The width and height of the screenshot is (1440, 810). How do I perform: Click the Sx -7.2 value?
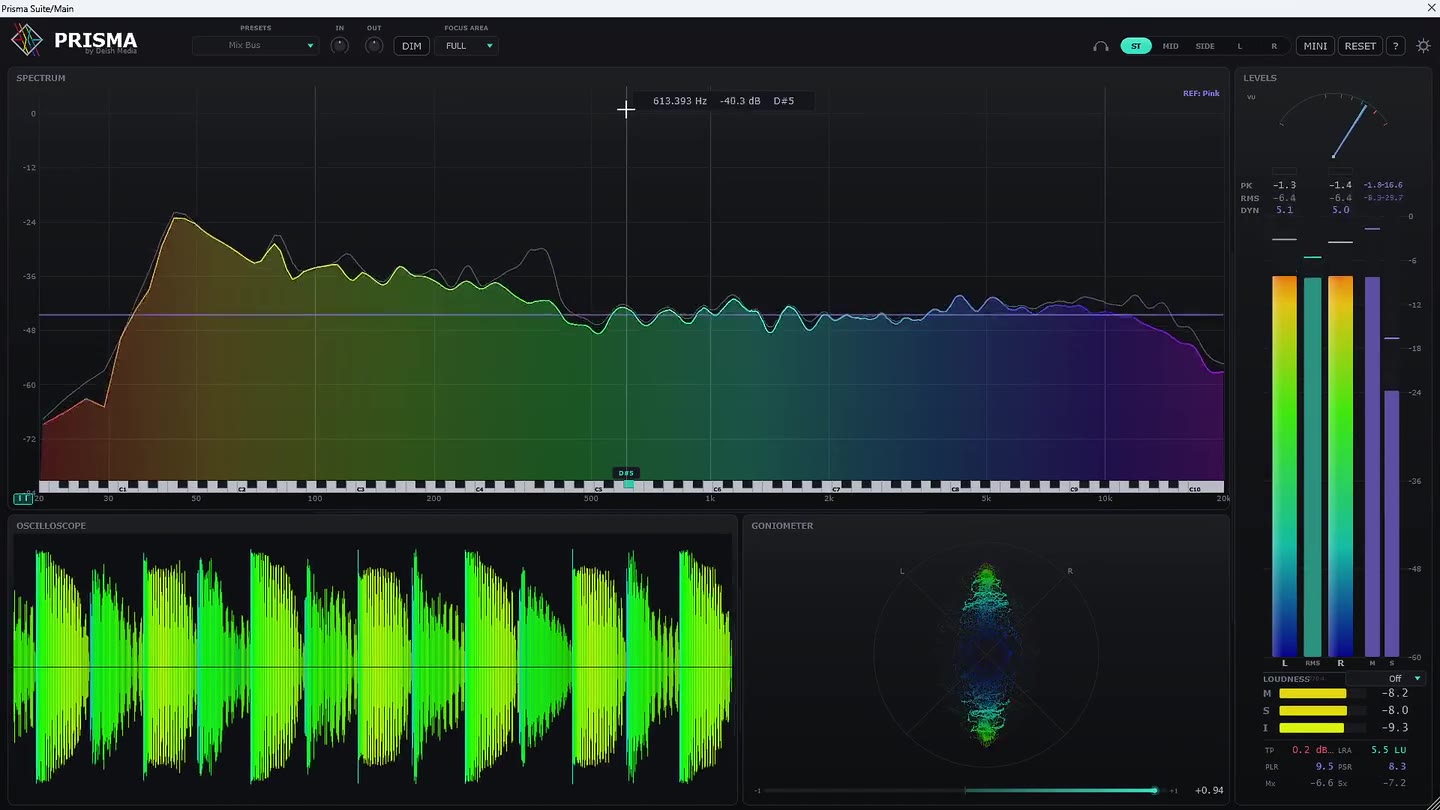point(1395,783)
